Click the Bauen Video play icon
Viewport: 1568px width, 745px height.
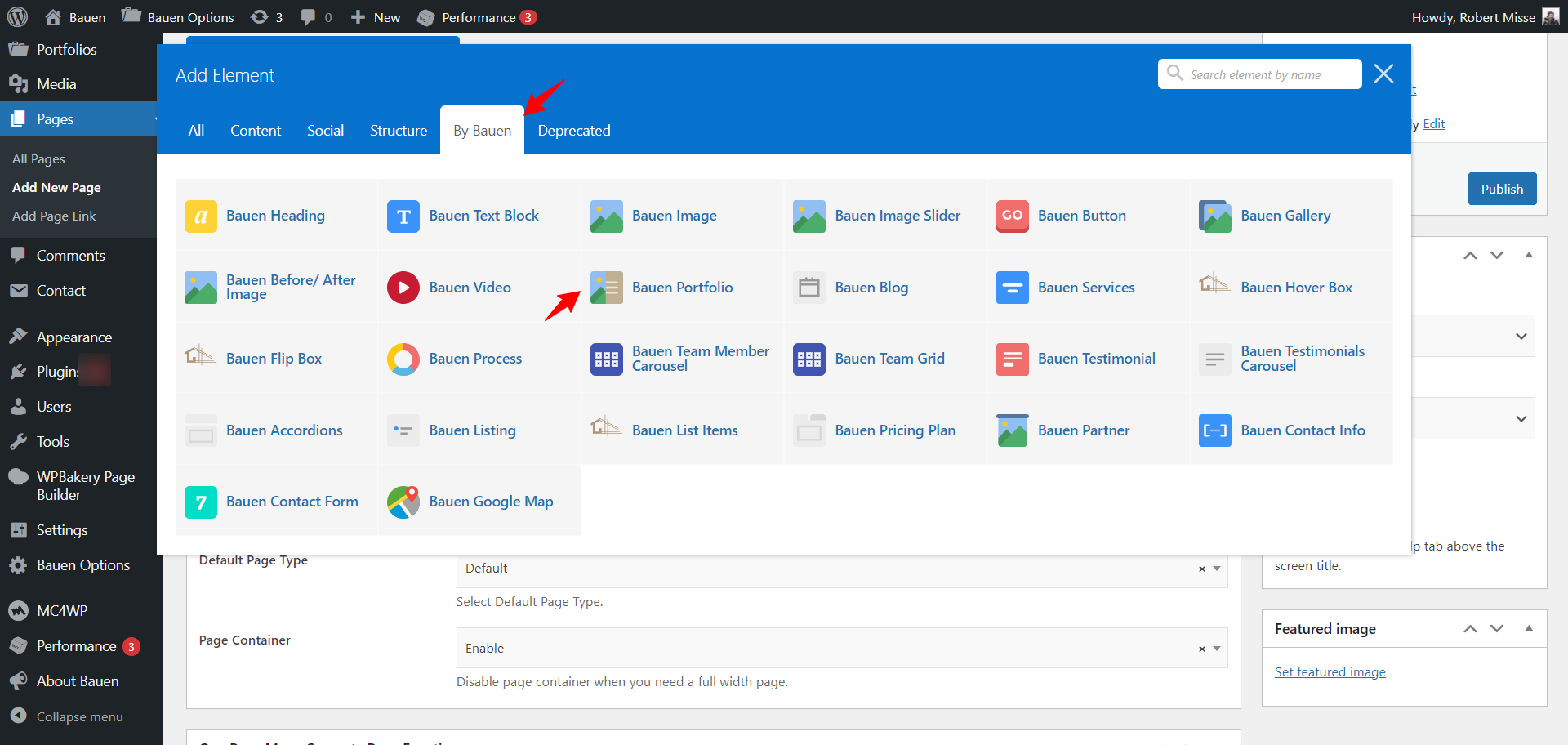(403, 288)
